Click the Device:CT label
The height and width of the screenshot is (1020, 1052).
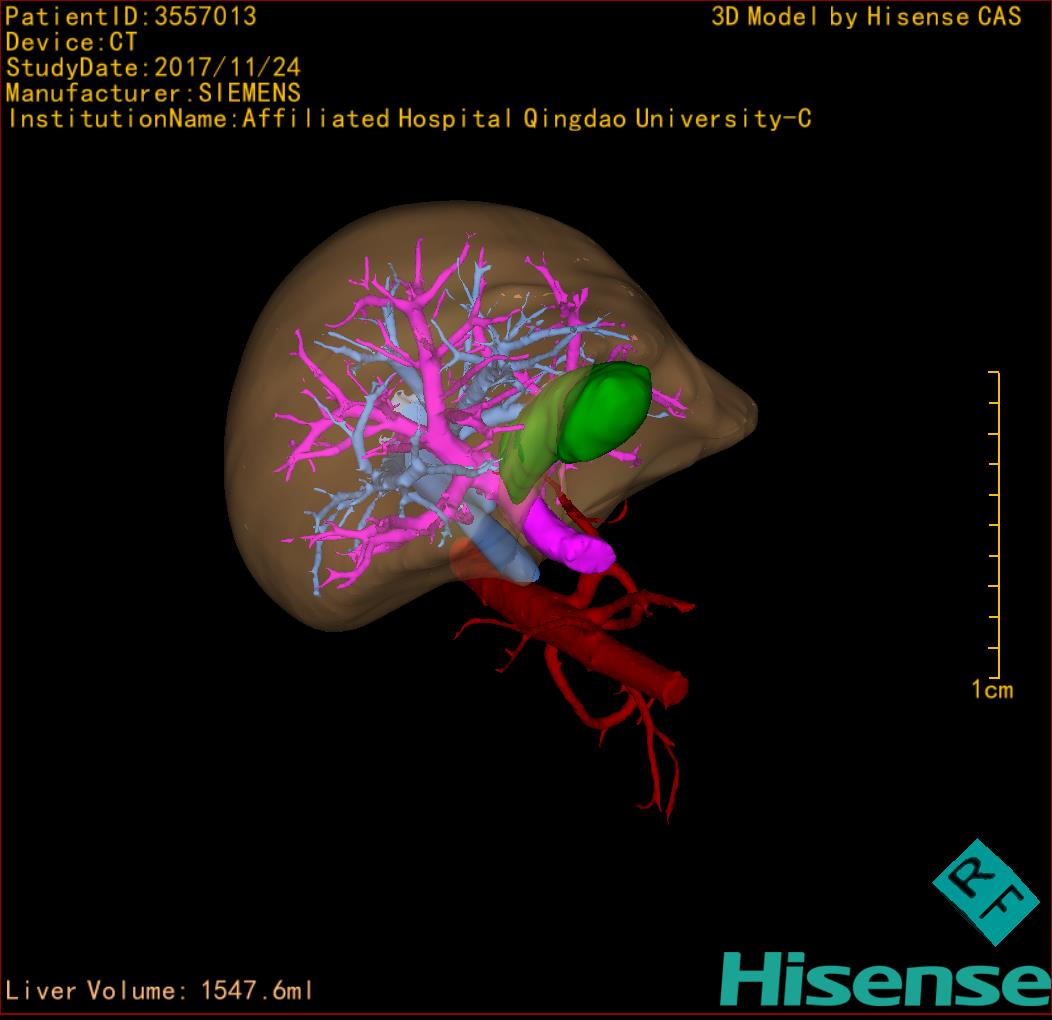[71, 42]
